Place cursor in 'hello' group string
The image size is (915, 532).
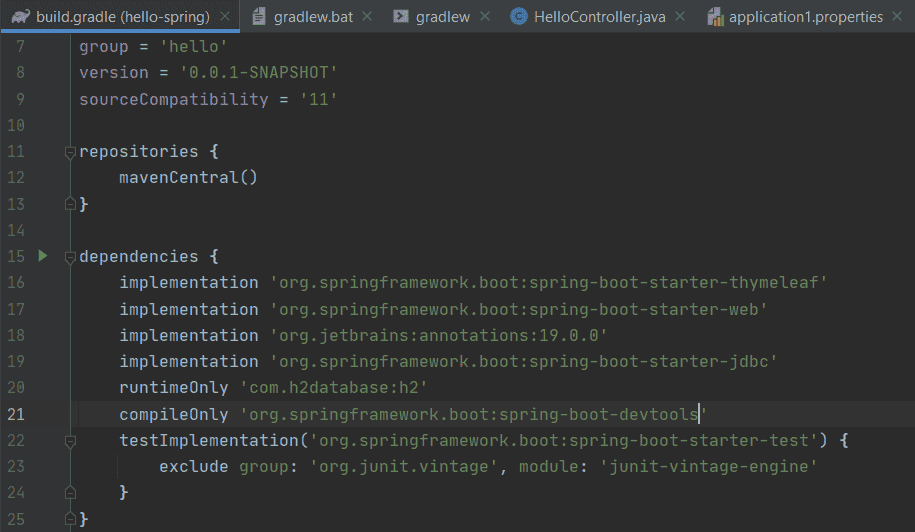193,47
